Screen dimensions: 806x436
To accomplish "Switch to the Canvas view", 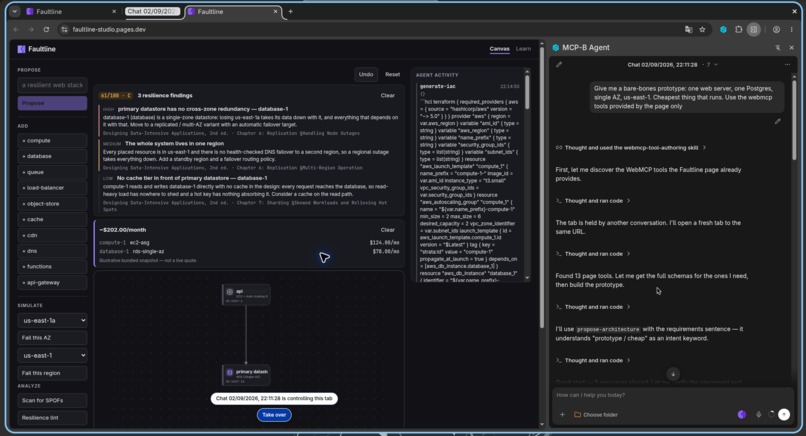I will 499,49.
